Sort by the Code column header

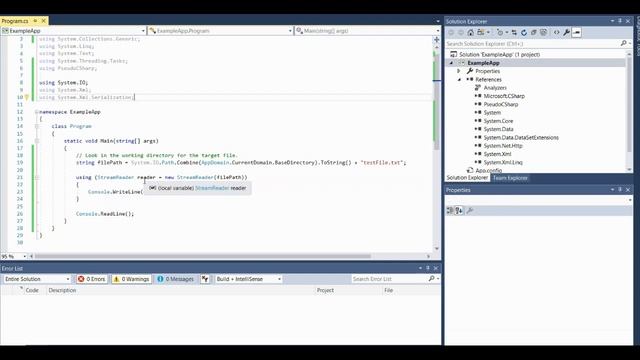(x=32, y=290)
